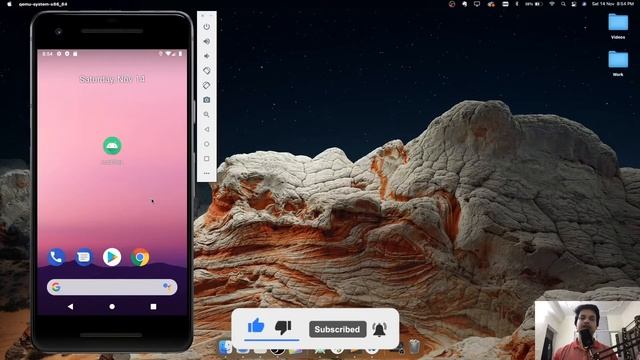Open the Apple menu
The width and height of the screenshot is (640, 360).
[9, 4]
